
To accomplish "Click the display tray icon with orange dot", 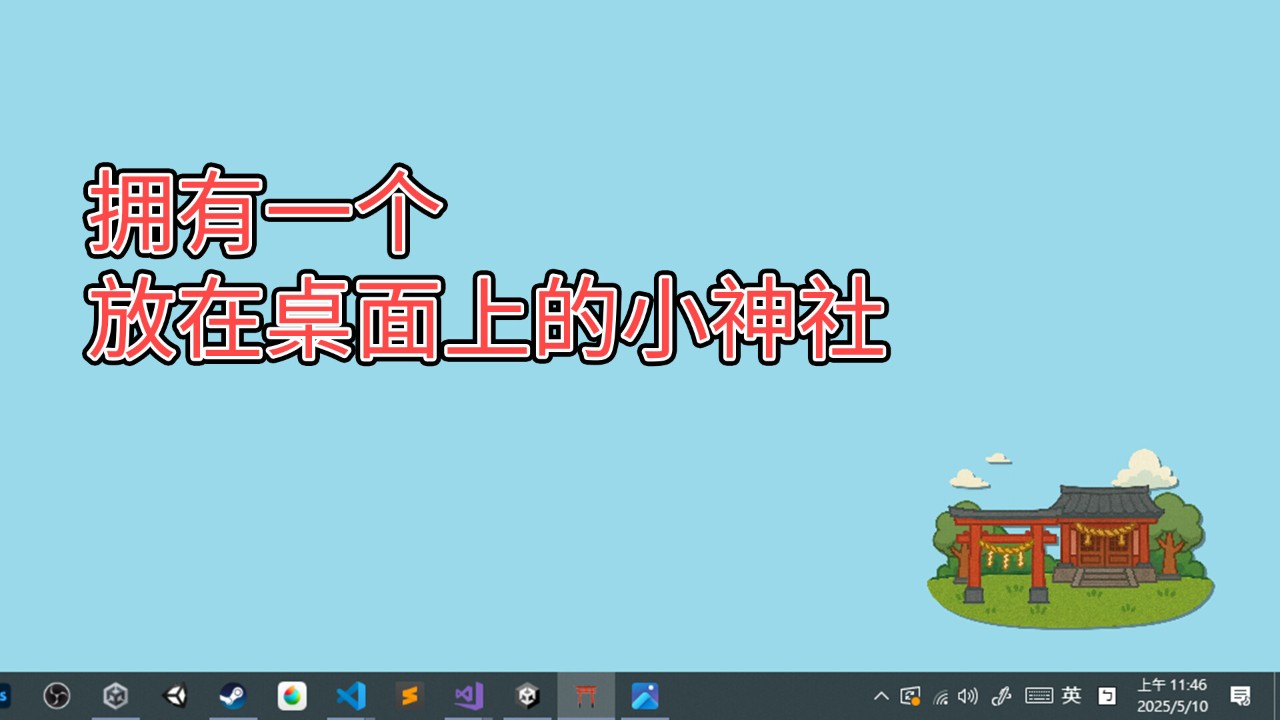I will click(910, 696).
